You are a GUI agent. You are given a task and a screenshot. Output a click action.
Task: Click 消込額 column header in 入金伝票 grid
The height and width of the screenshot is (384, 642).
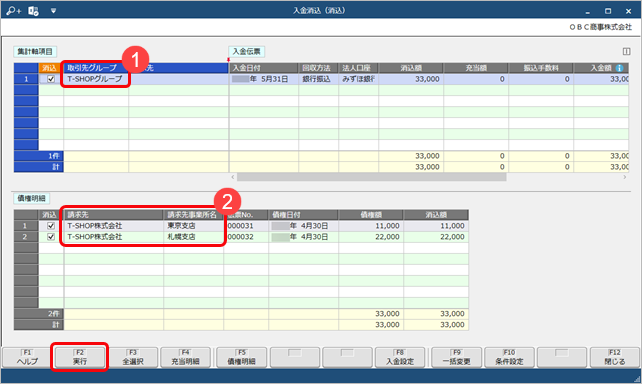(x=411, y=68)
